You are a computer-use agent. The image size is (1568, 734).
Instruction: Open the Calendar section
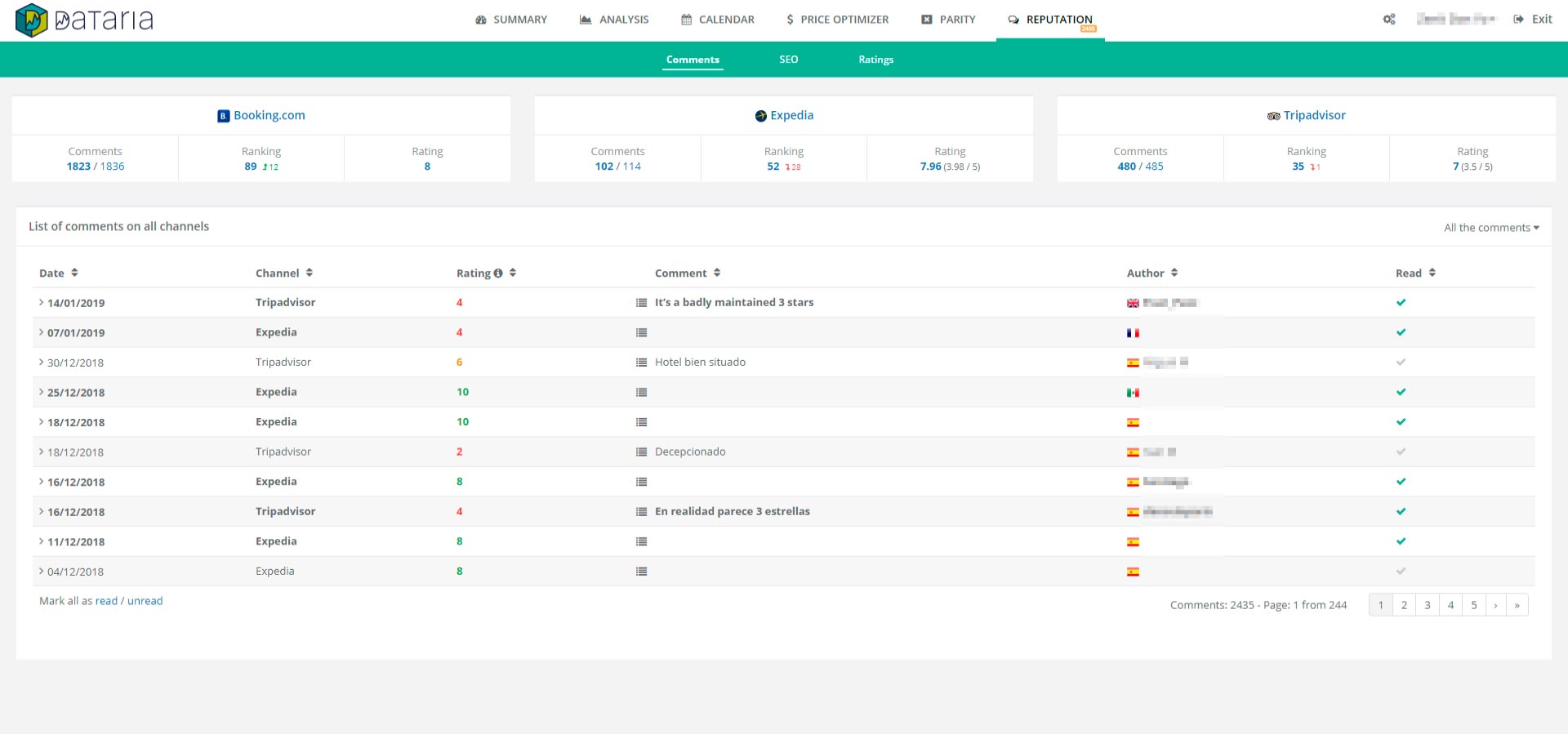coord(718,20)
